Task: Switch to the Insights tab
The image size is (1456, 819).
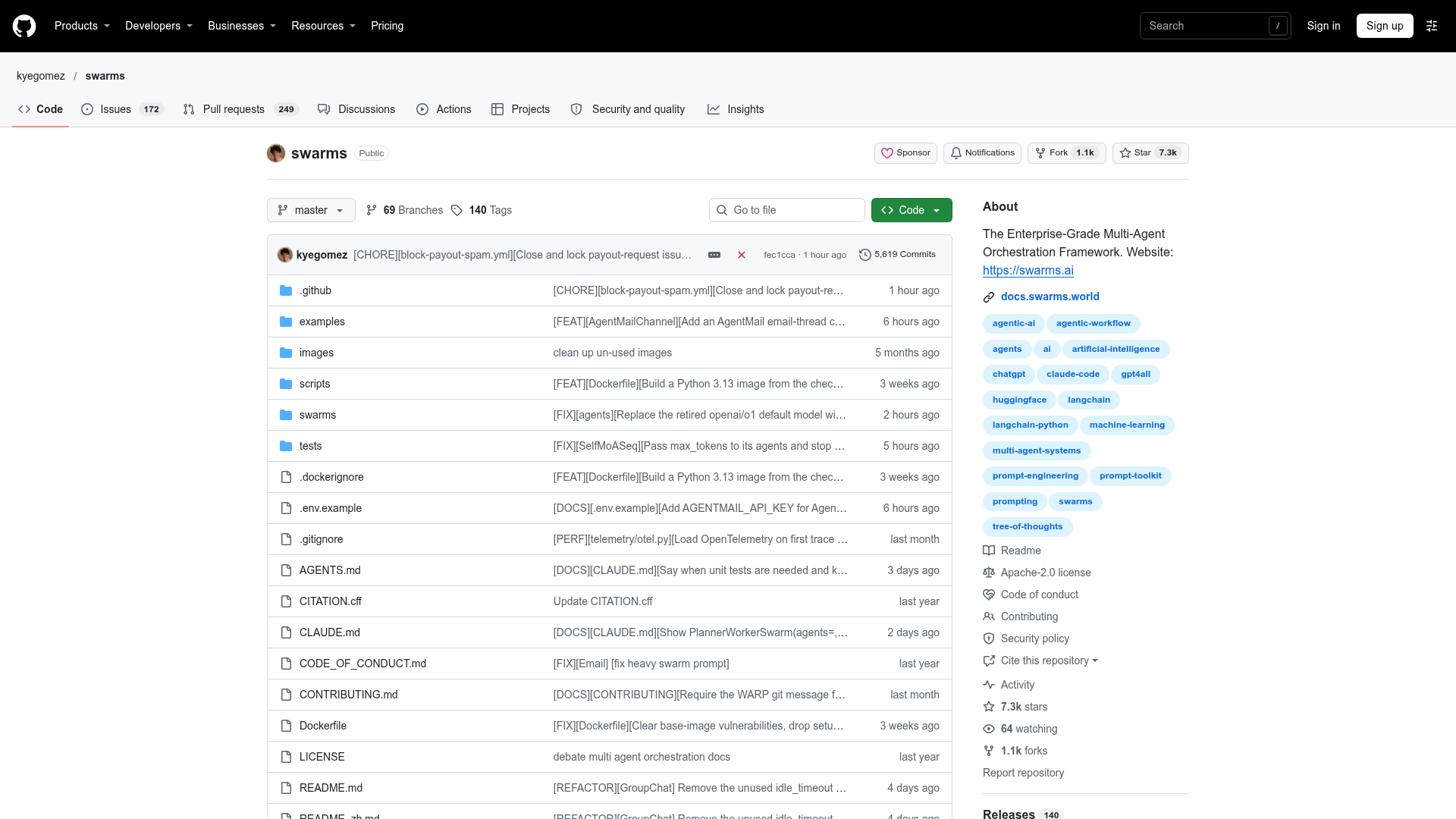Action: (736, 109)
